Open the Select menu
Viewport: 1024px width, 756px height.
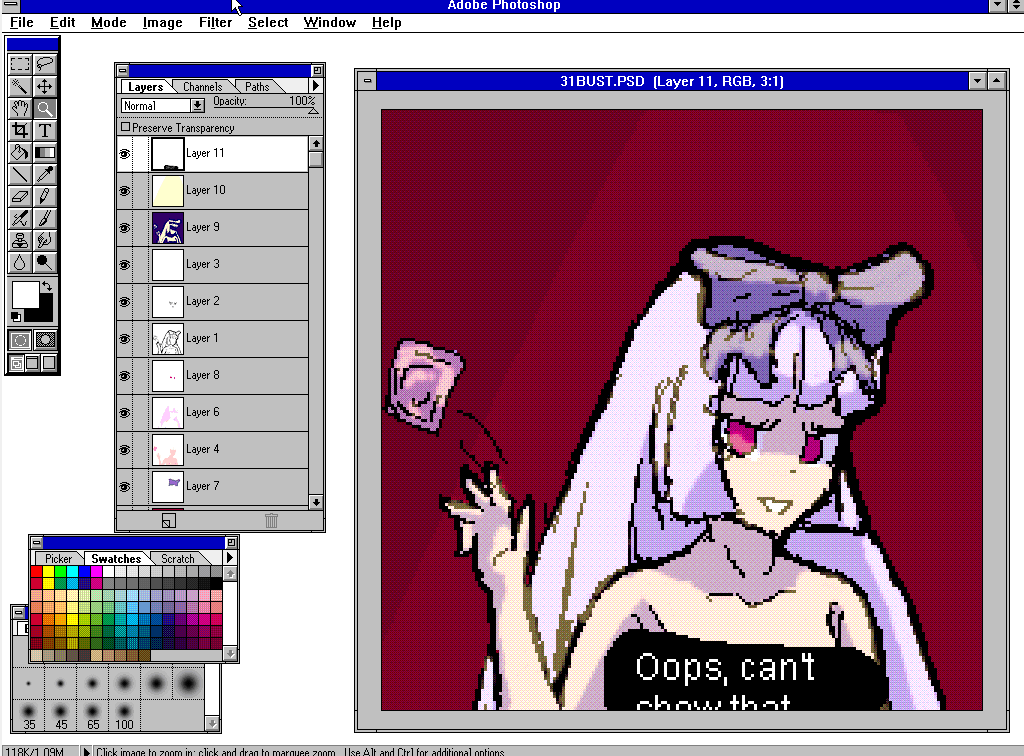tap(268, 22)
